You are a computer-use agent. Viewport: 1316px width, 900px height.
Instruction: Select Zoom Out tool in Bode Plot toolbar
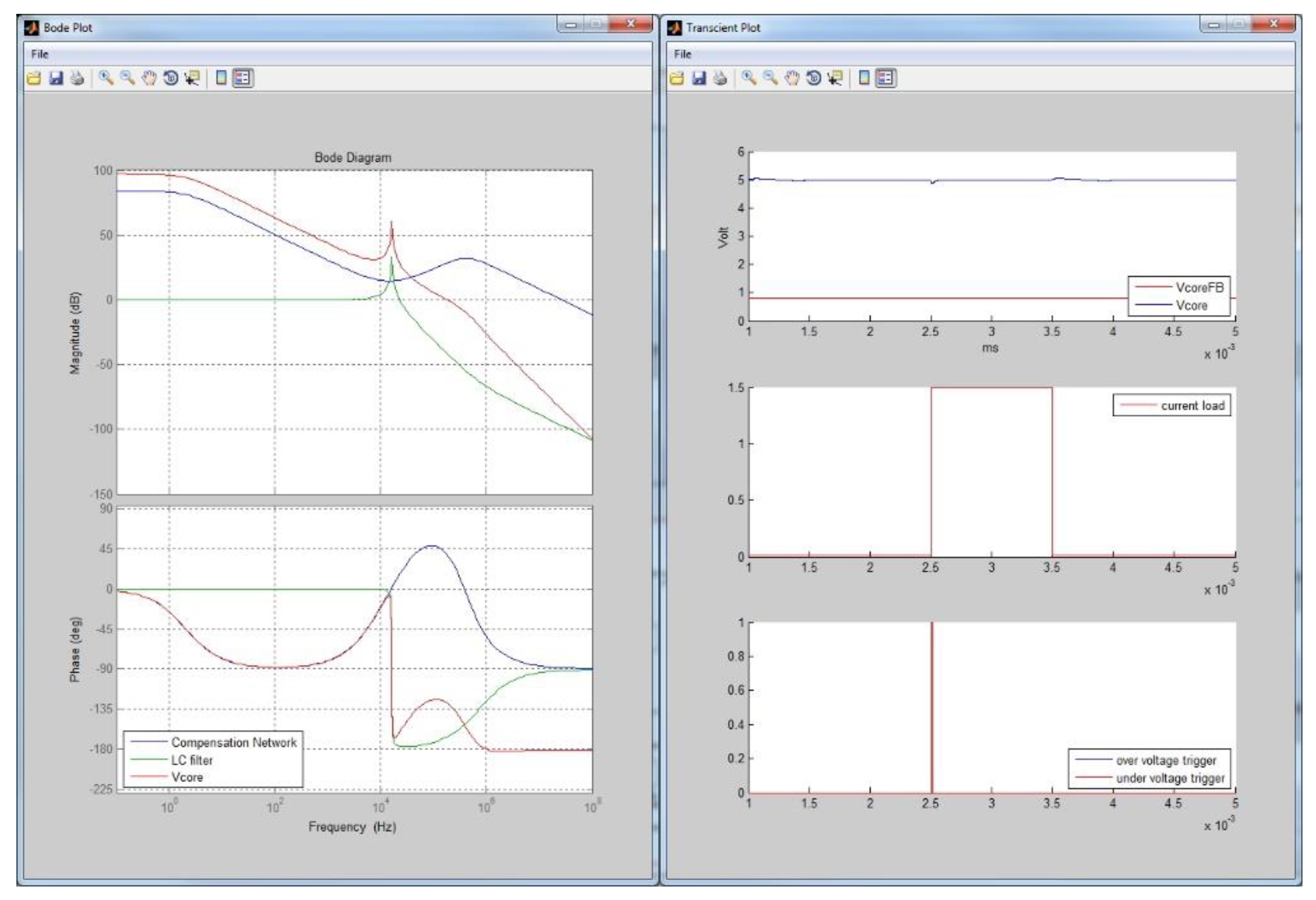(127, 78)
